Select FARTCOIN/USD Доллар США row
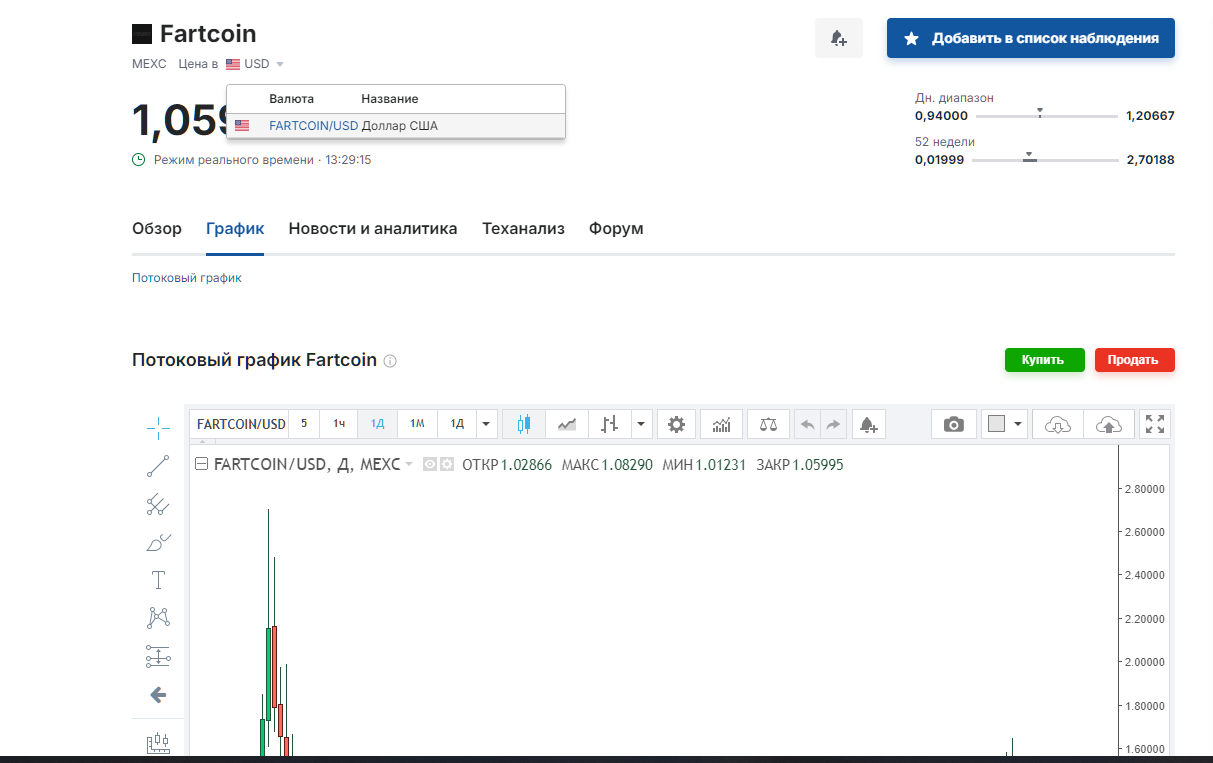 pyautogui.click(x=396, y=126)
